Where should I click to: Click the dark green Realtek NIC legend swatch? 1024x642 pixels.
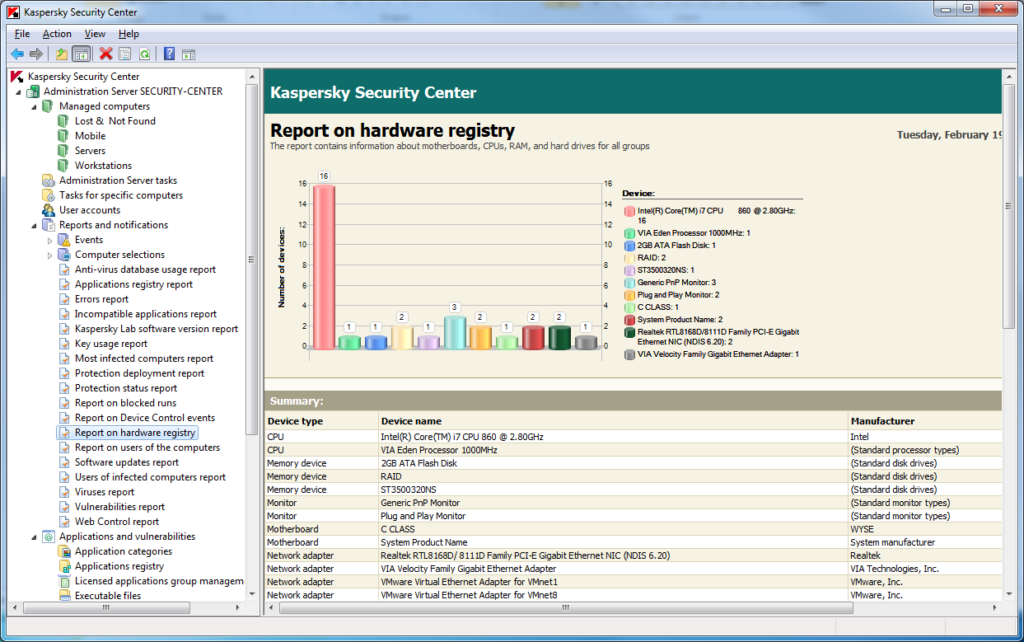point(630,332)
